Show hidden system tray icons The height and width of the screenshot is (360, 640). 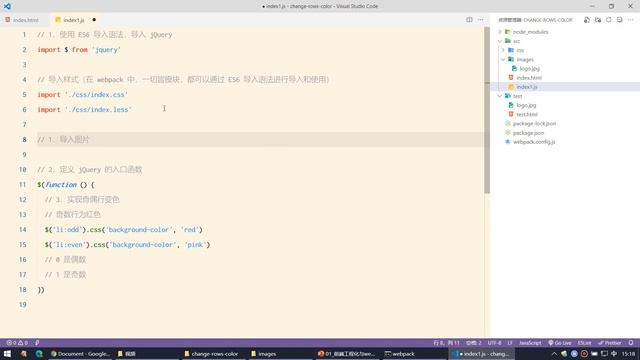coord(554,354)
